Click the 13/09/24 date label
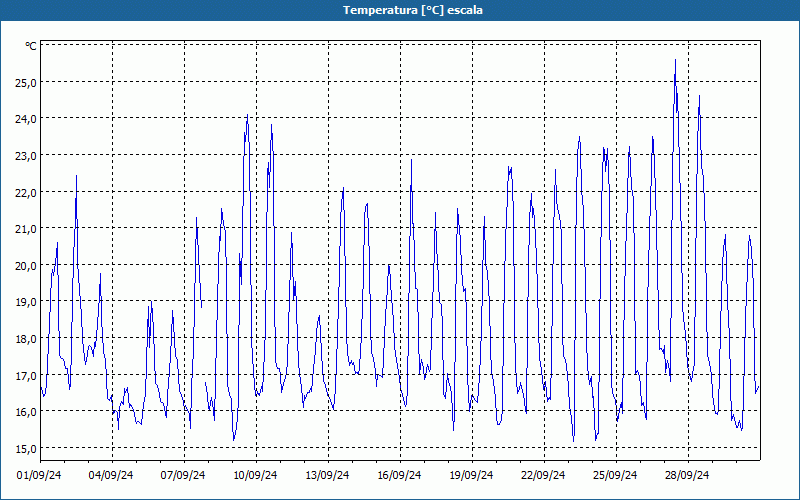Screen dimensions: 800x500 click(327, 475)
